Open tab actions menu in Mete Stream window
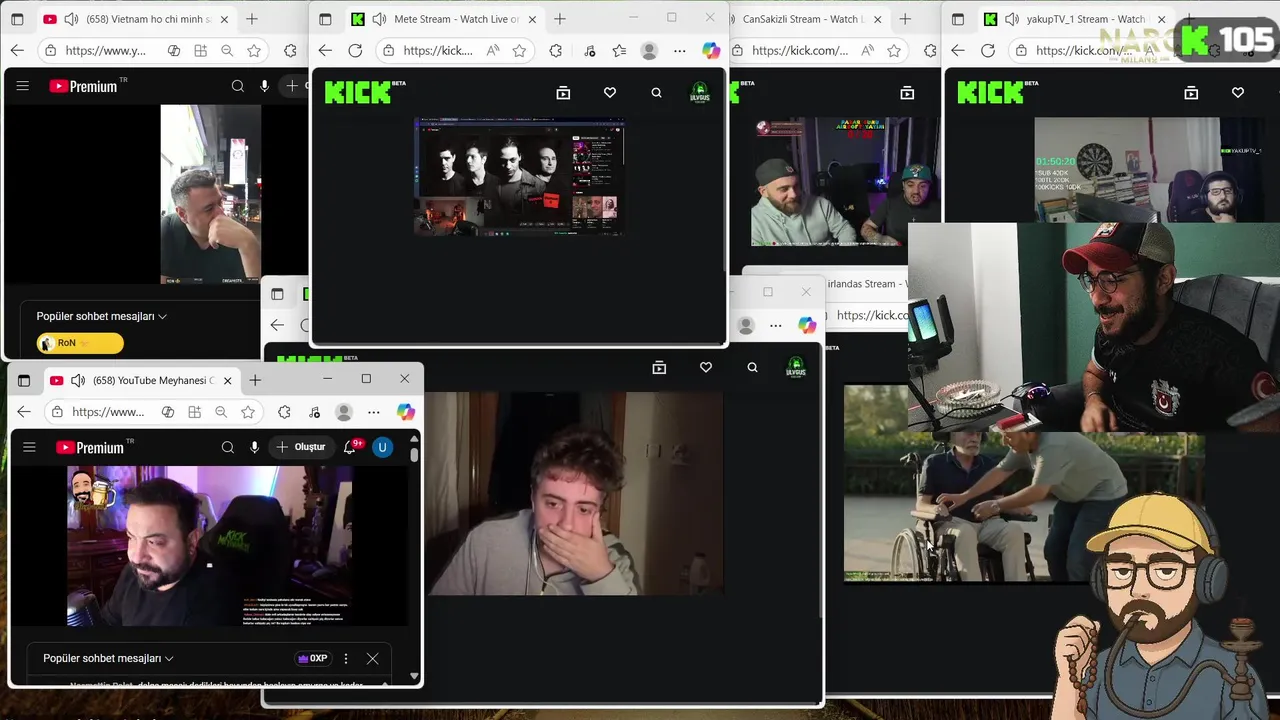The width and height of the screenshot is (1280, 720). tap(326, 19)
